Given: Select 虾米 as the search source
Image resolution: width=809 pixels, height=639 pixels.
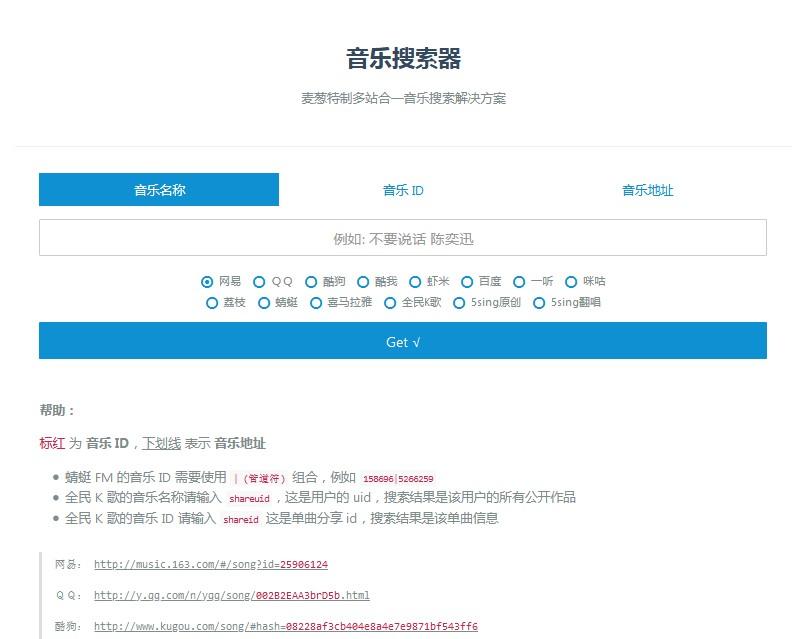Looking at the screenshot, I should click(x=416, y=282).
